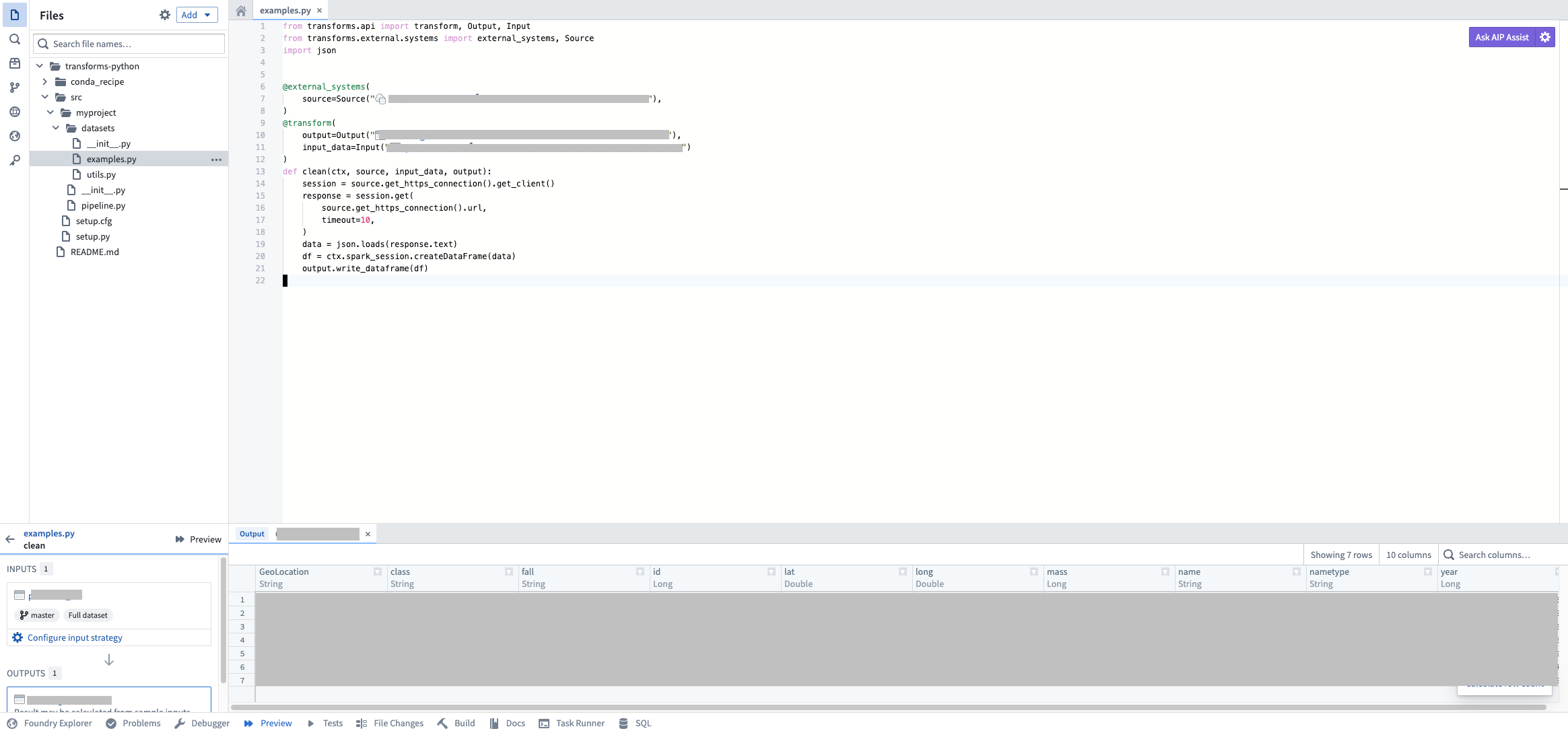Image resolution: width=1568 pixels, height=733 pixels.
Task: Open README.md in the file tree
Action: coord(94,252)
